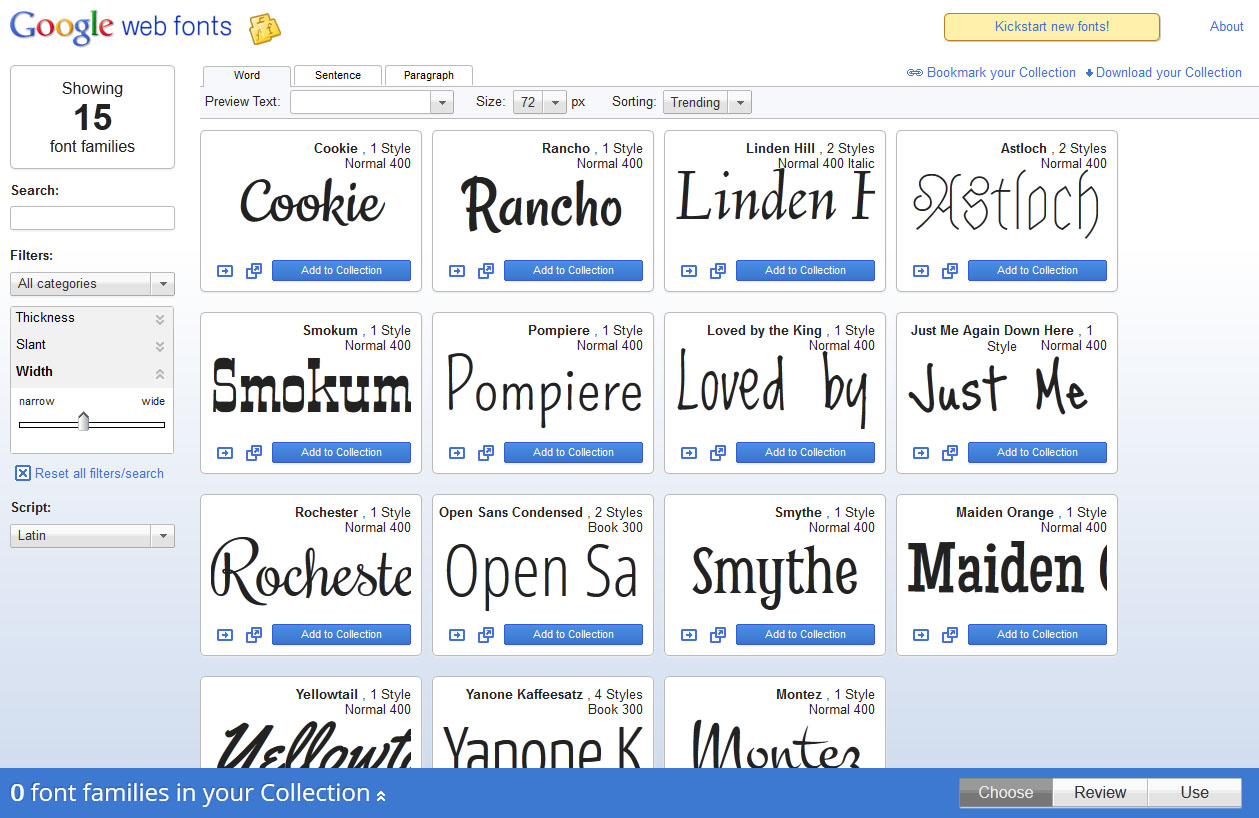Open the Script Latin dropdown
Screen dimensions: 1259x818
92,536
